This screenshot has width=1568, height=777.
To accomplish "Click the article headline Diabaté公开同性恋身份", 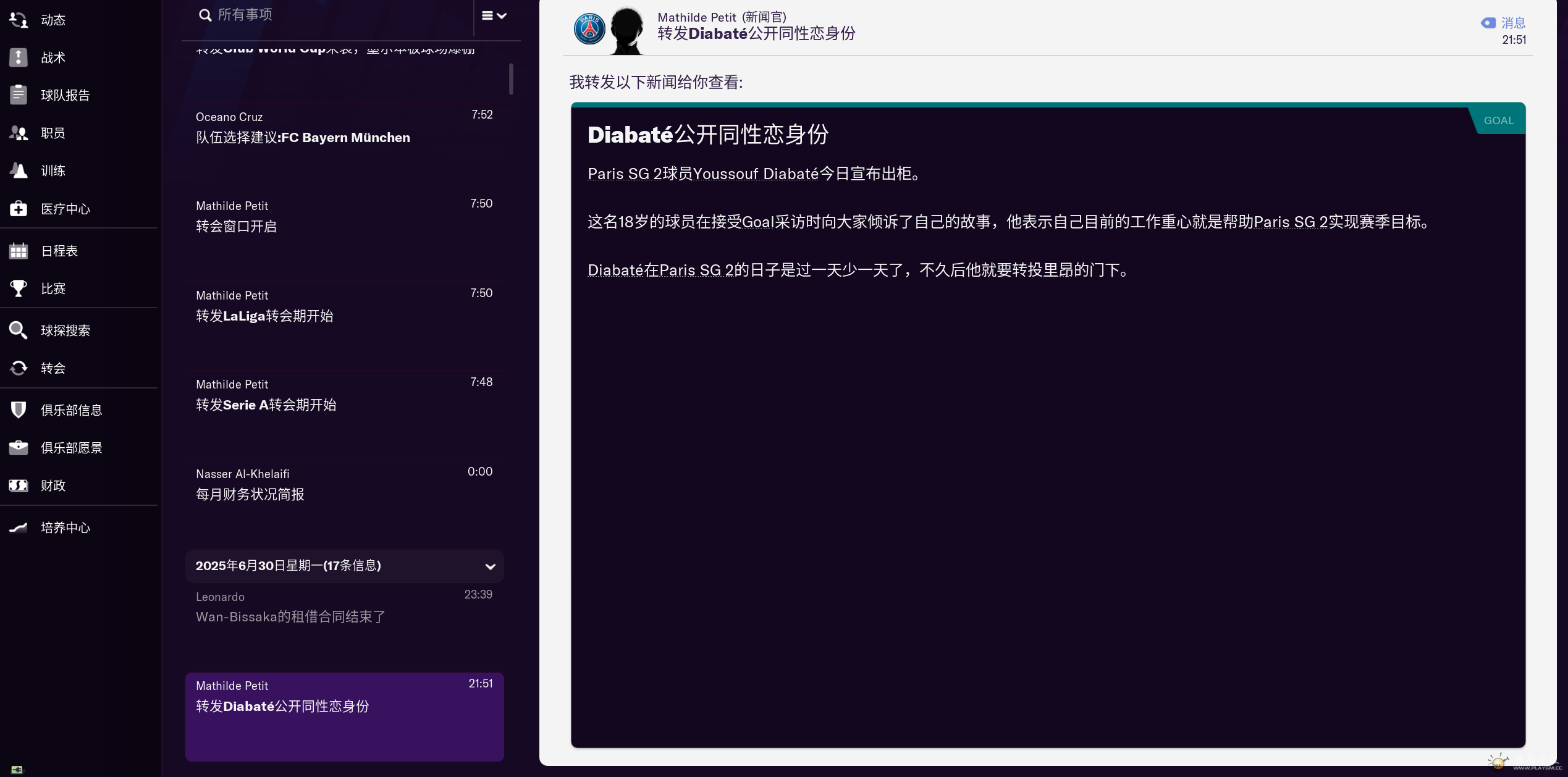I will 708,135.
